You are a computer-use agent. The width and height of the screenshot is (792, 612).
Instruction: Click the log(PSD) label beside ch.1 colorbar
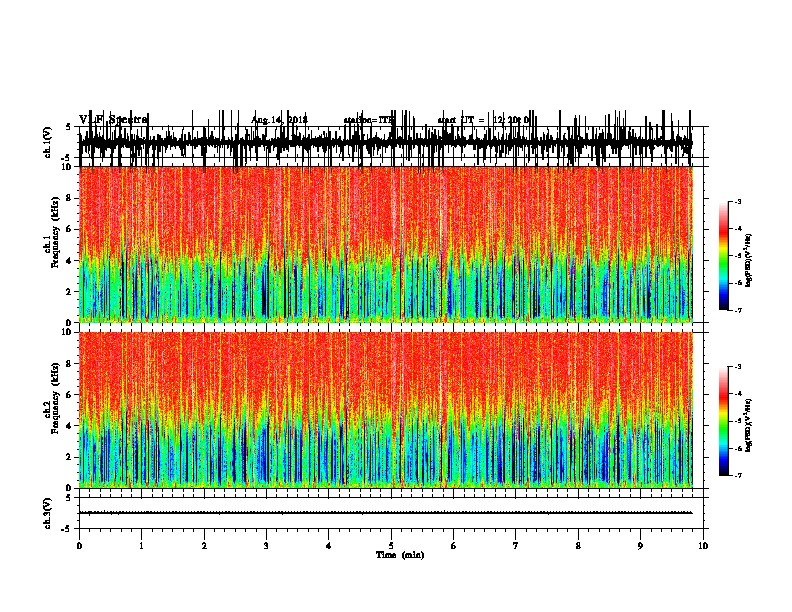tap(749, 260)
